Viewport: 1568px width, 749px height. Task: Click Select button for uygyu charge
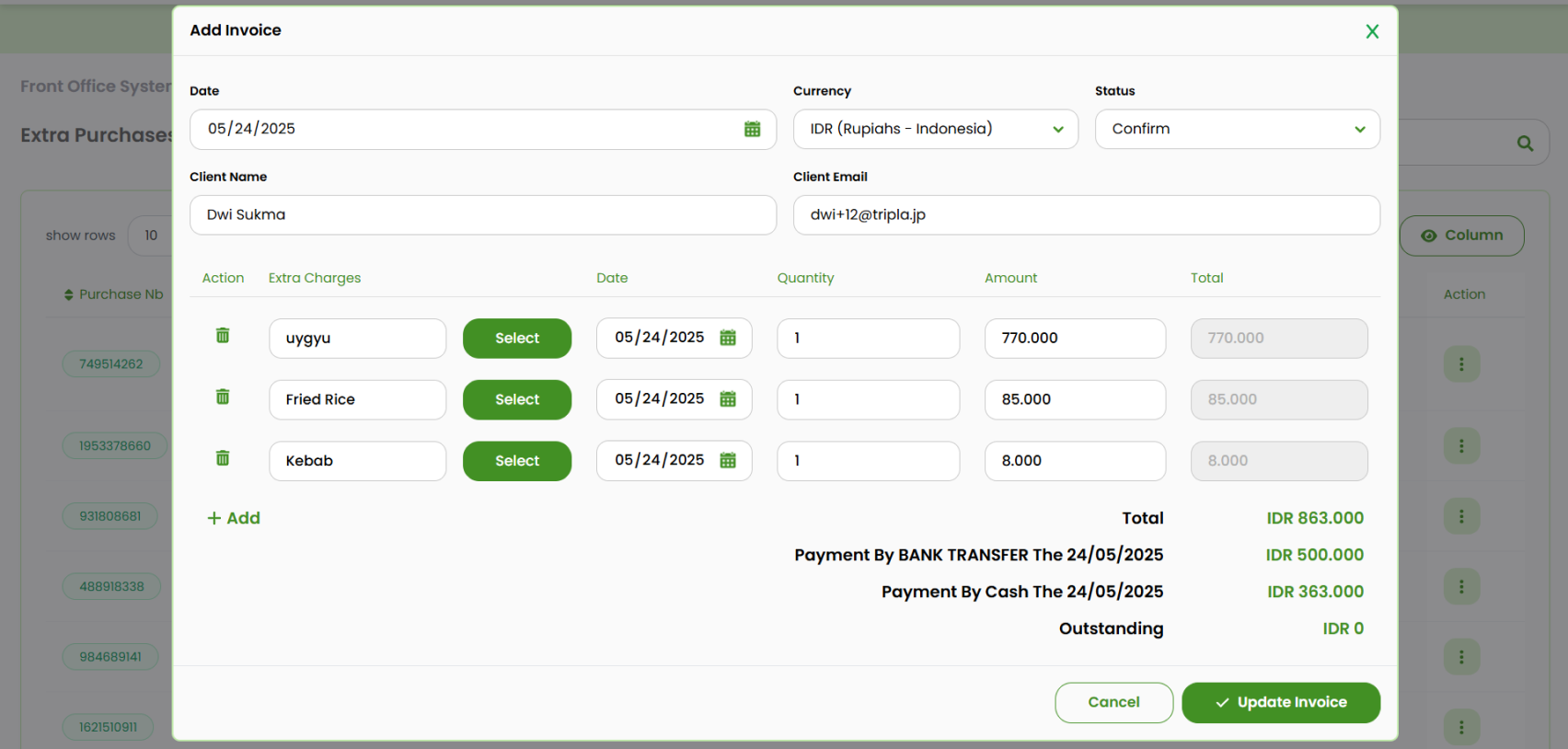517,338
